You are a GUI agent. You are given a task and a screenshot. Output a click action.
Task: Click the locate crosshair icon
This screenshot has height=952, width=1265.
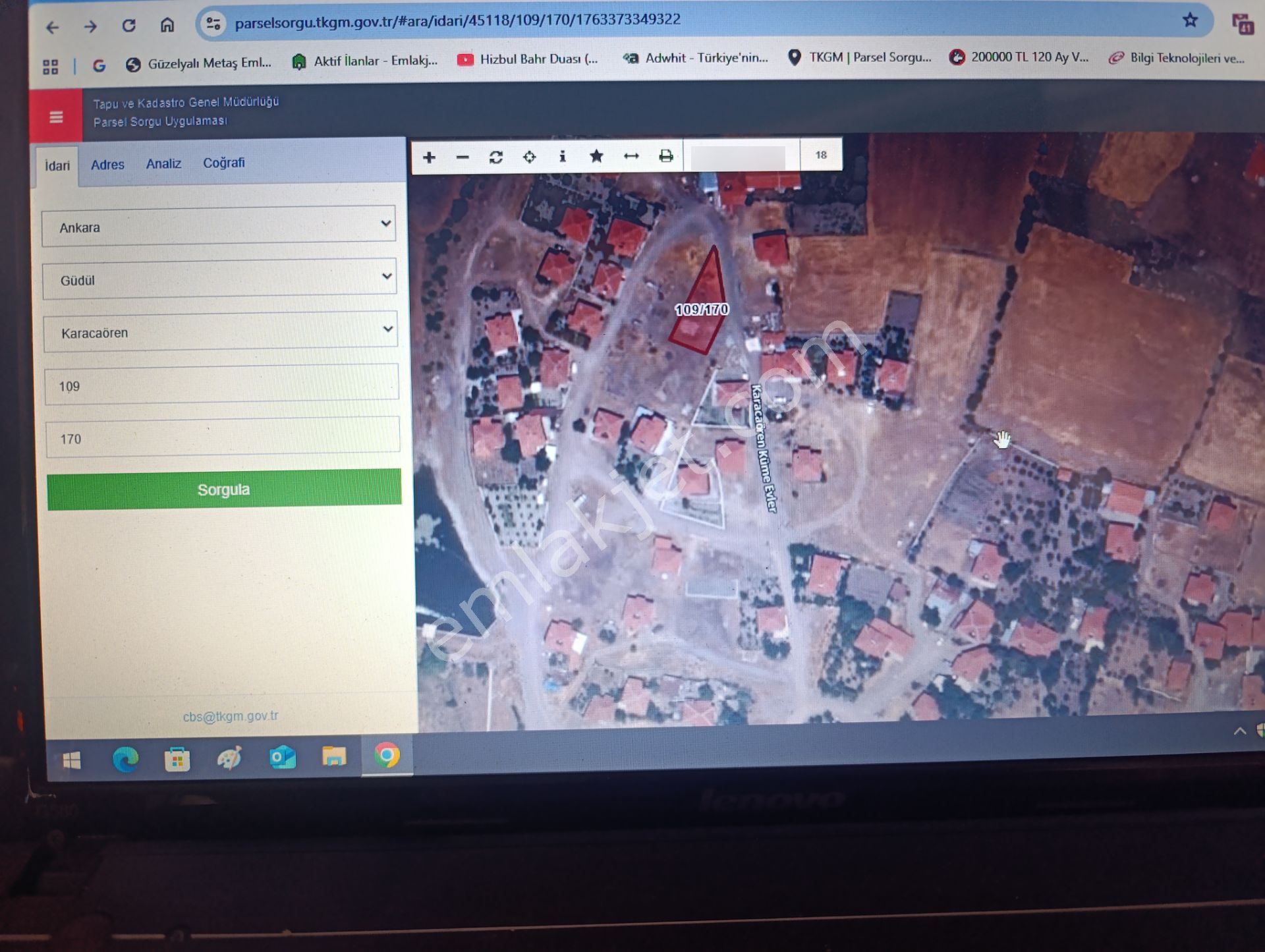529,157
